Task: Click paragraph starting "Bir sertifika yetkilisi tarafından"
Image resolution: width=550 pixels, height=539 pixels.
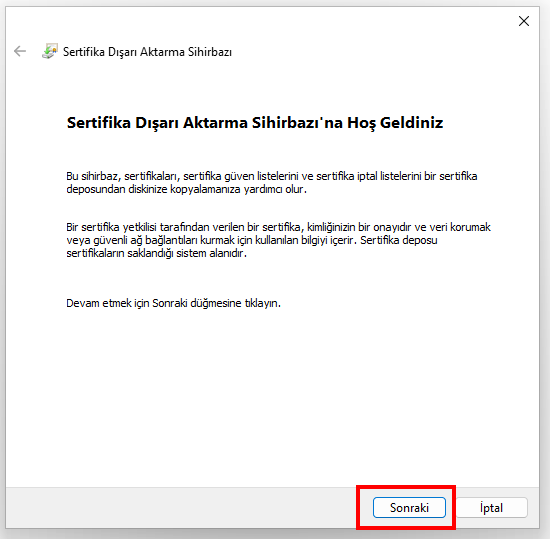Action: [279, 240]
